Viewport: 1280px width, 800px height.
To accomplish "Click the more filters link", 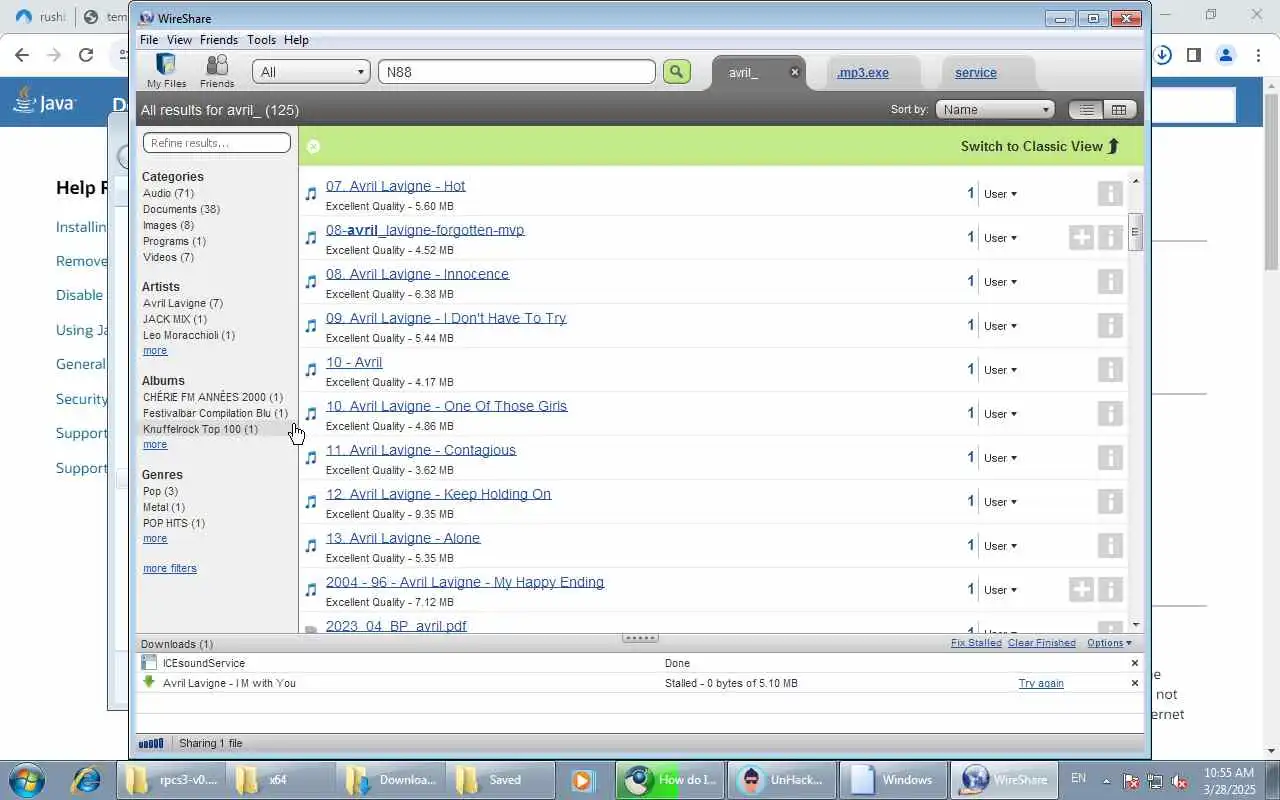I will (x=170, y=568).
